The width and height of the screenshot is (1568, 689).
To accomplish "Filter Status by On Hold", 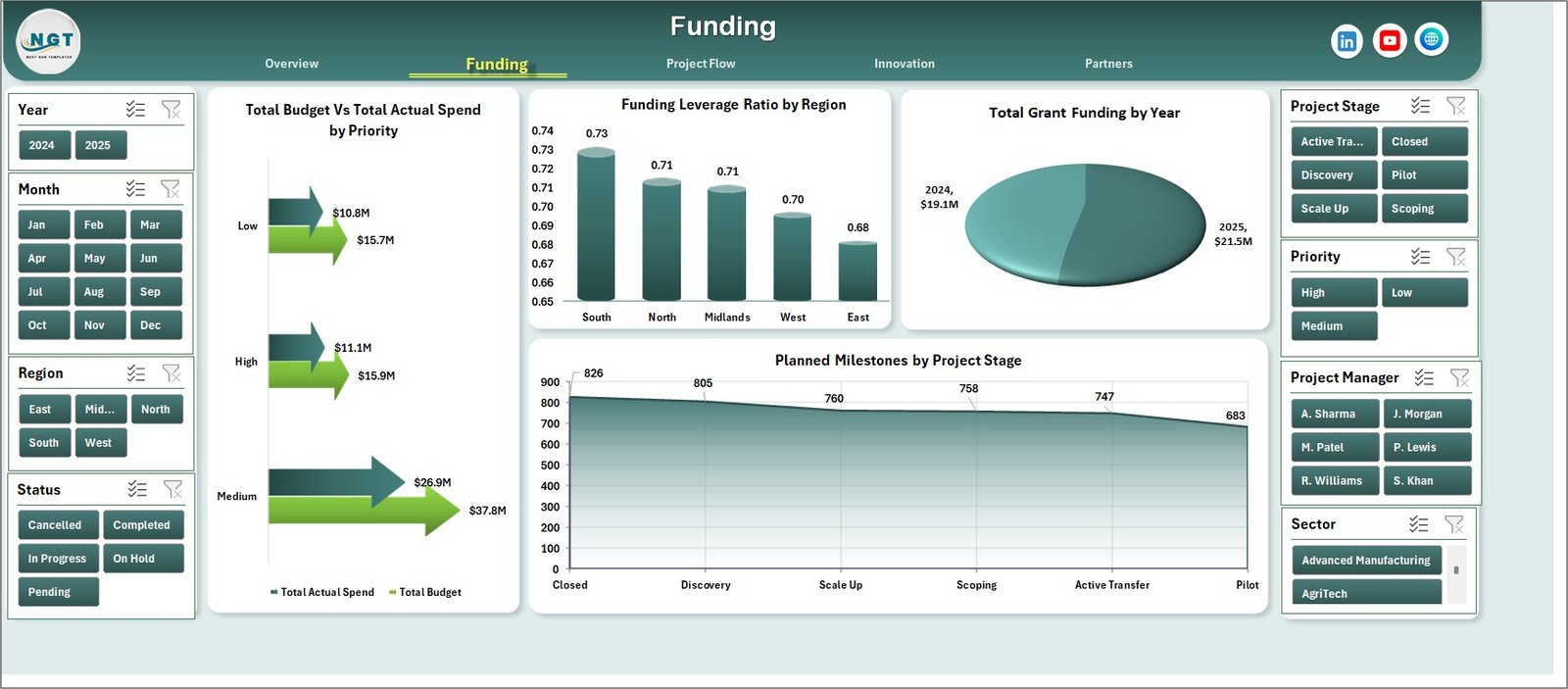I will [143, 558].
